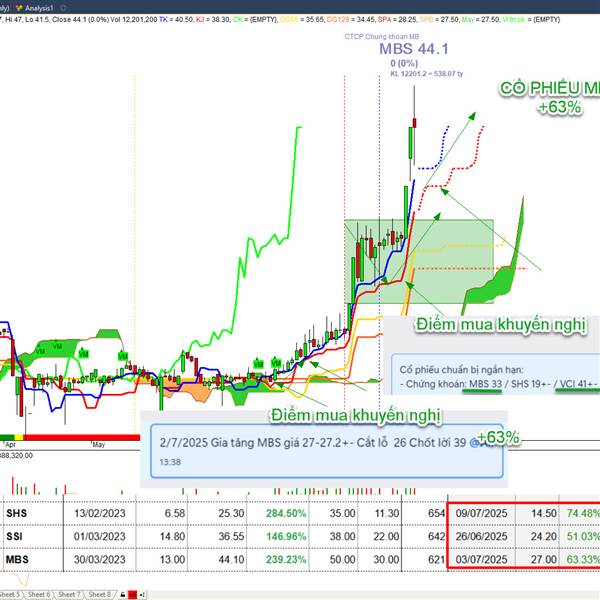The image size is (600, 600).
Task: Click the '30/03/2023' date cell
Action: tap(99, 559)
